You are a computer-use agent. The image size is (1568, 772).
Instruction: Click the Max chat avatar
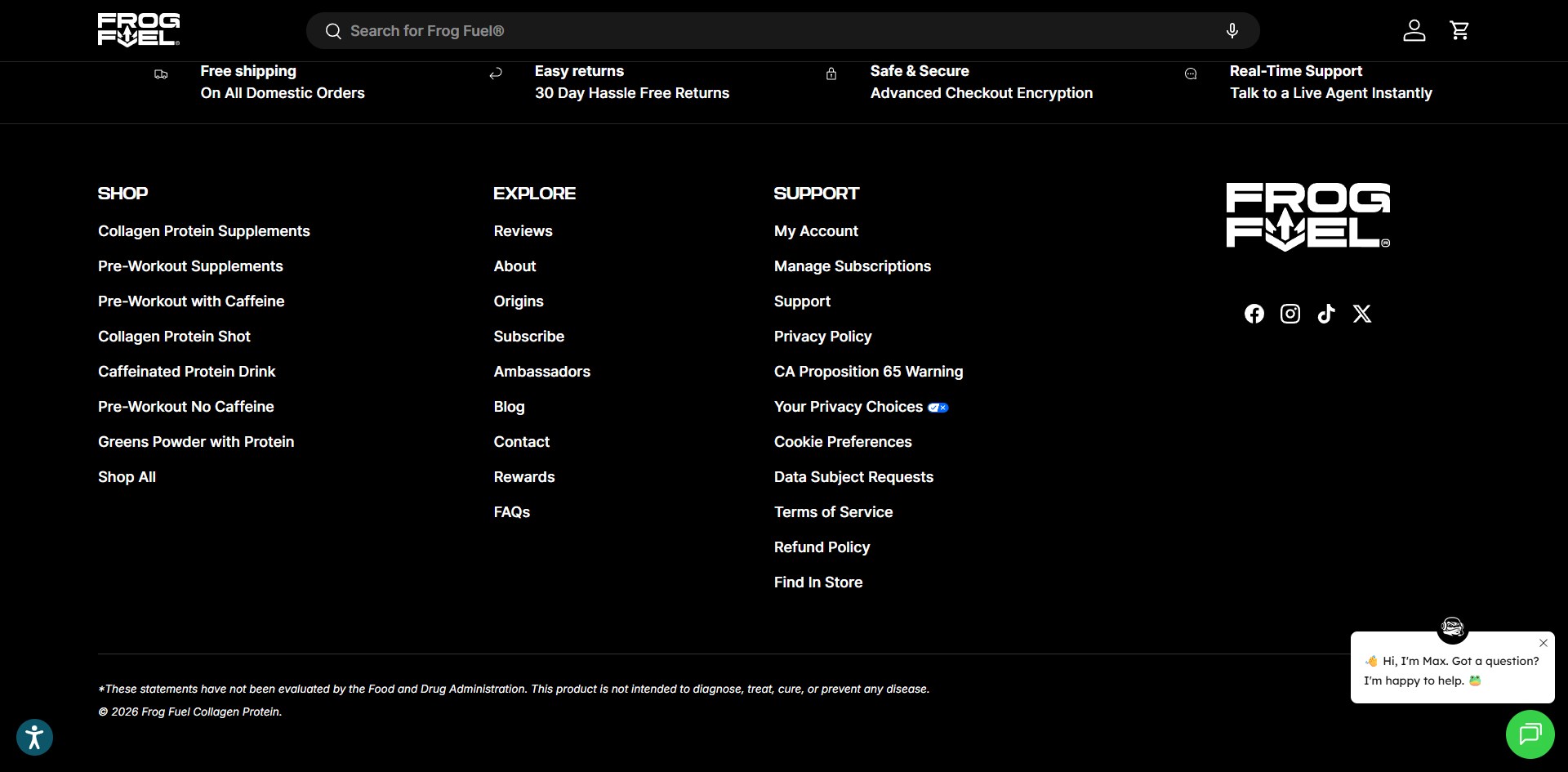click(1453, 627)
